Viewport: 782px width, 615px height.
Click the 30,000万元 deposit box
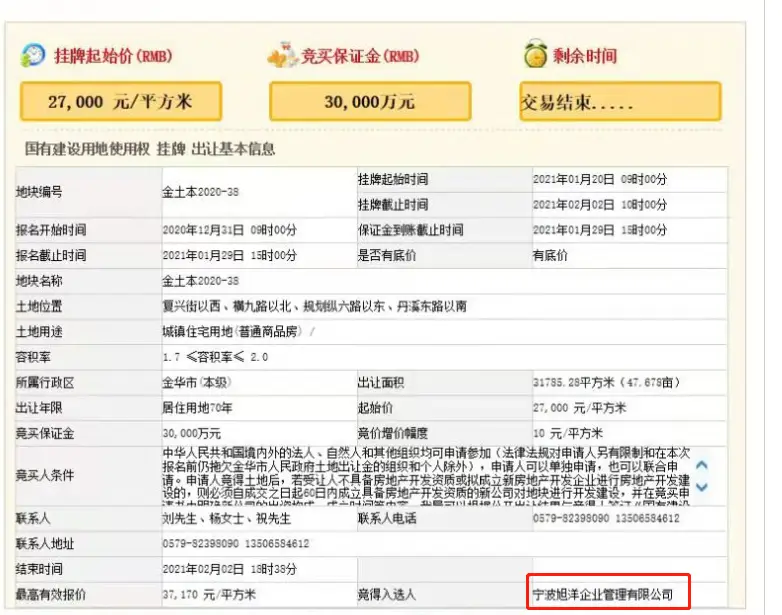(x=370, y=102)
